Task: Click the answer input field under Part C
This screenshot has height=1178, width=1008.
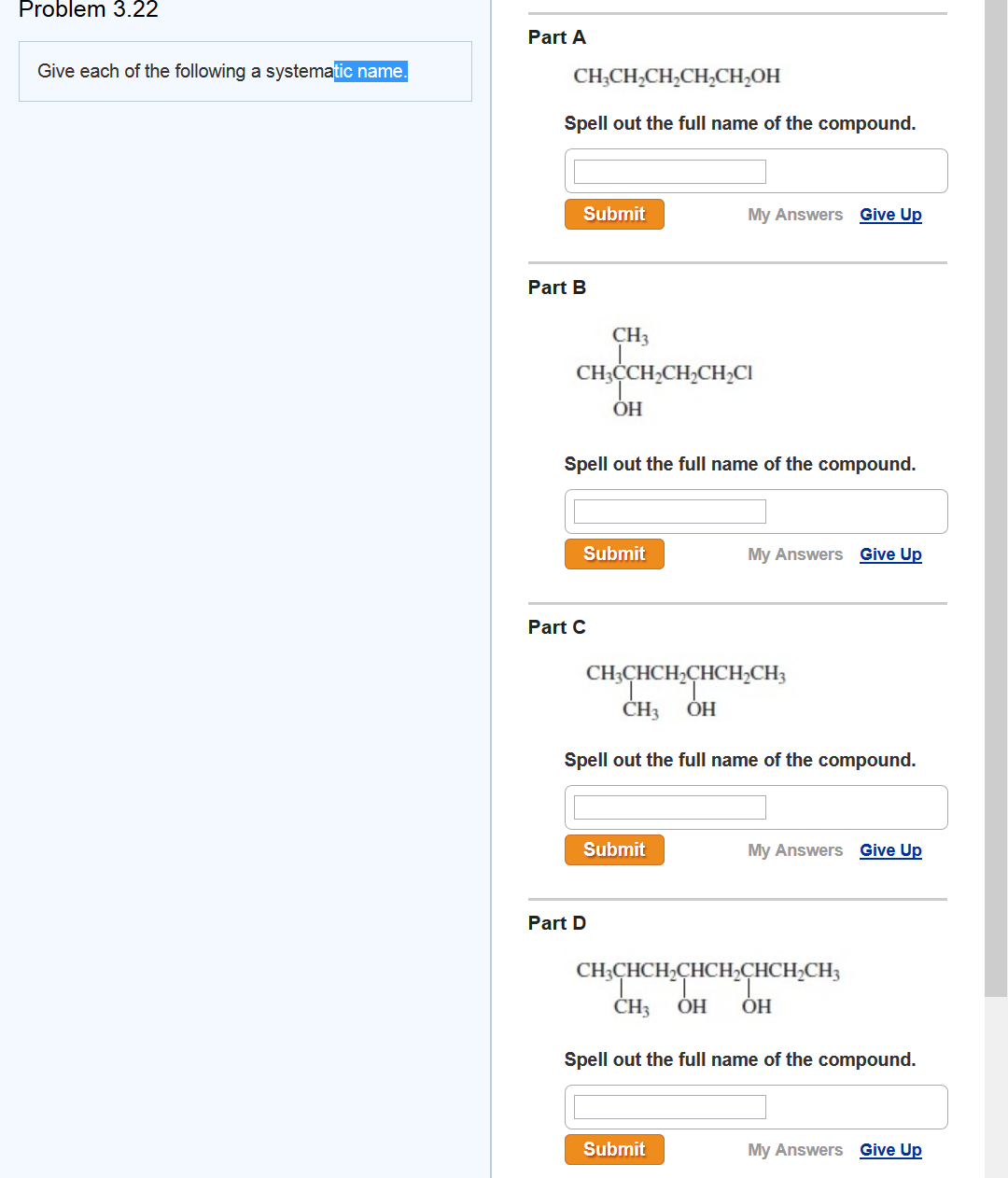Action: click(x=668, y=806)
